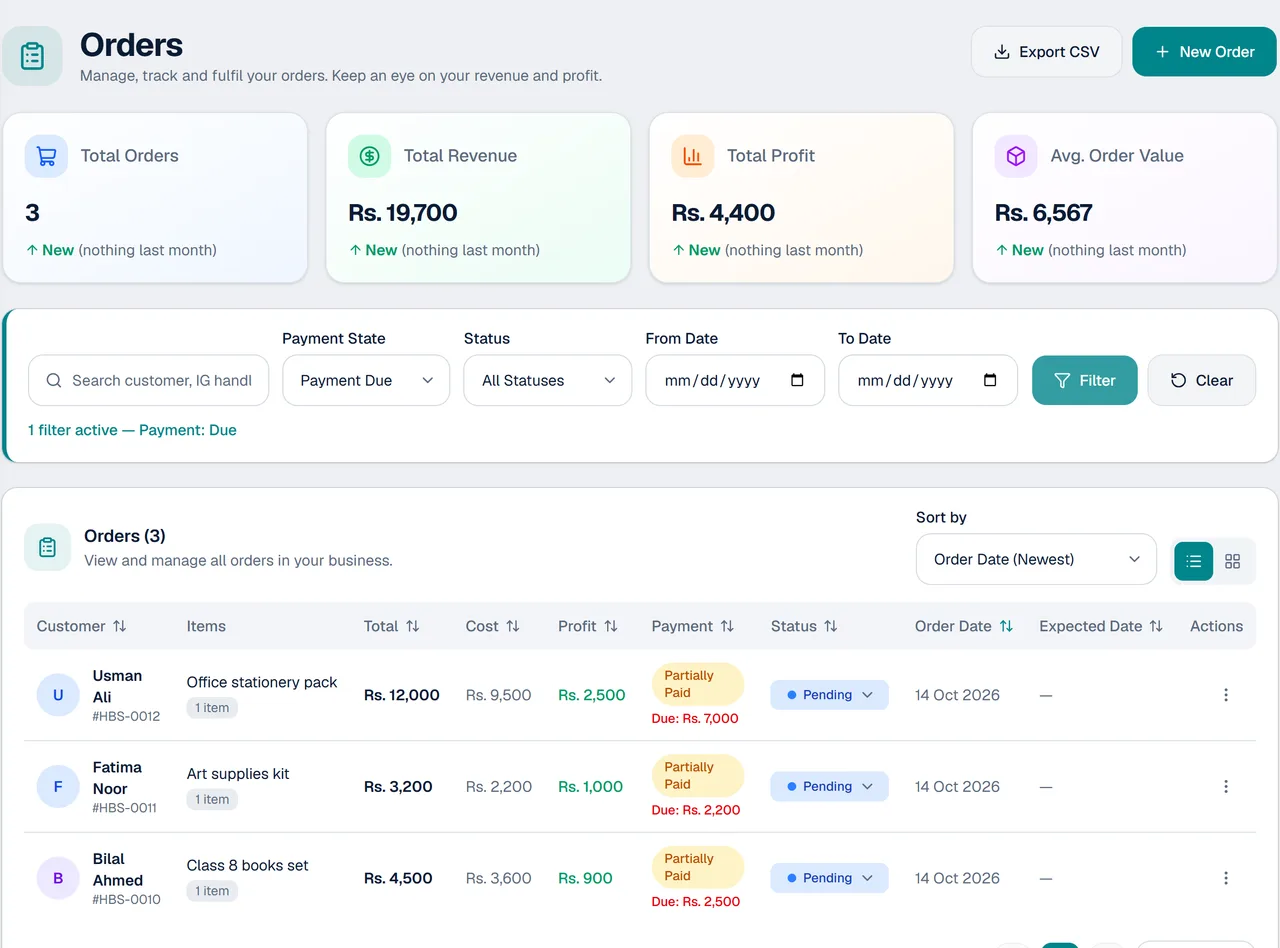Change Pending status for Fatima Noor's order
Screen dimensions: 1280x948
829,787
